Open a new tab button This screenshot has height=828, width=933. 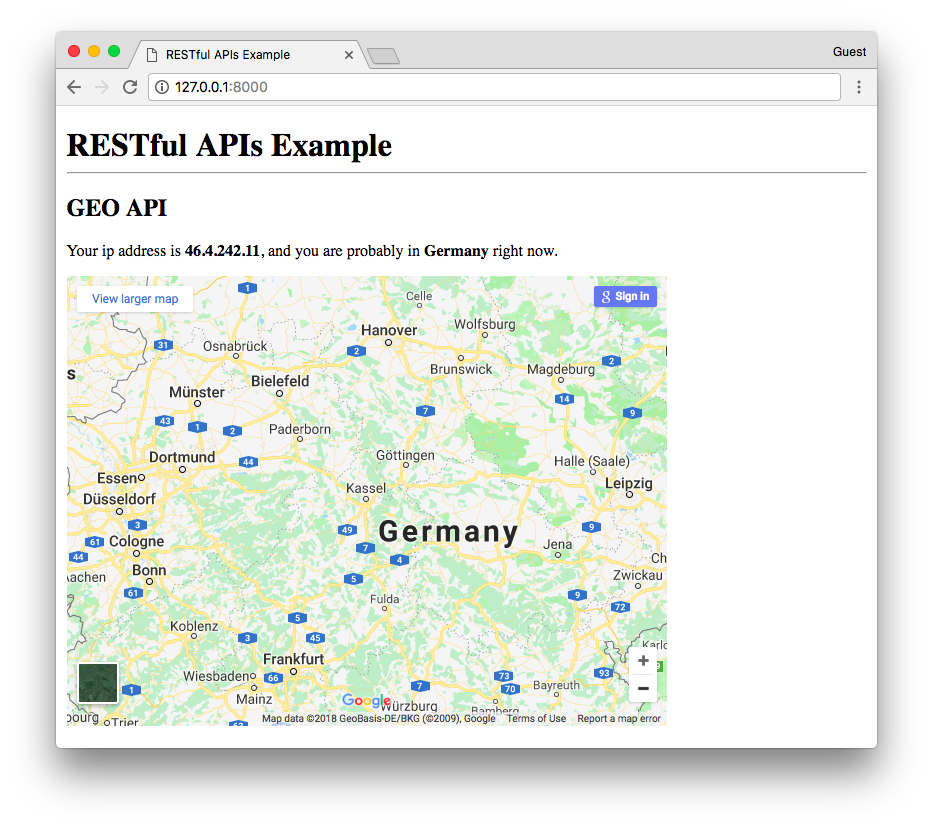click(x=383, y=57)
